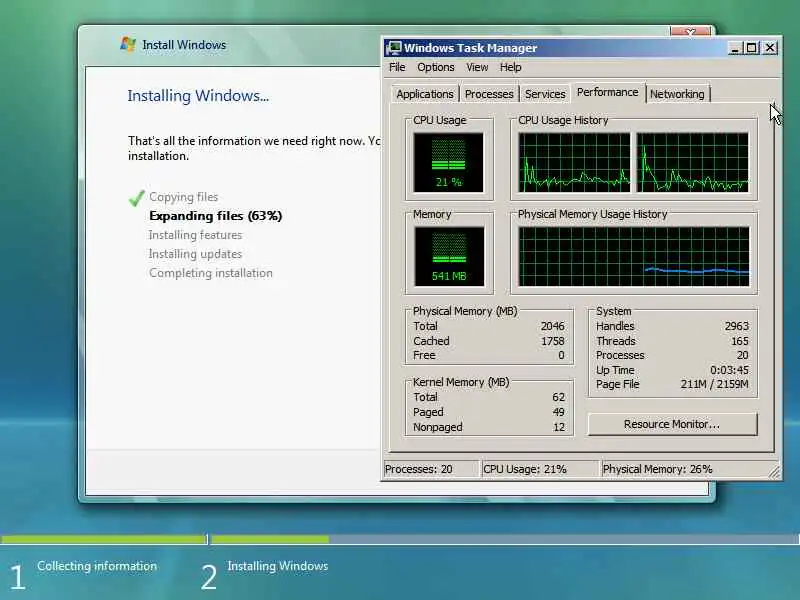Click 'Physical Memory: 26%' in the status bar
This screenshot has height=600, width=800.
click(x=657, y=469)
